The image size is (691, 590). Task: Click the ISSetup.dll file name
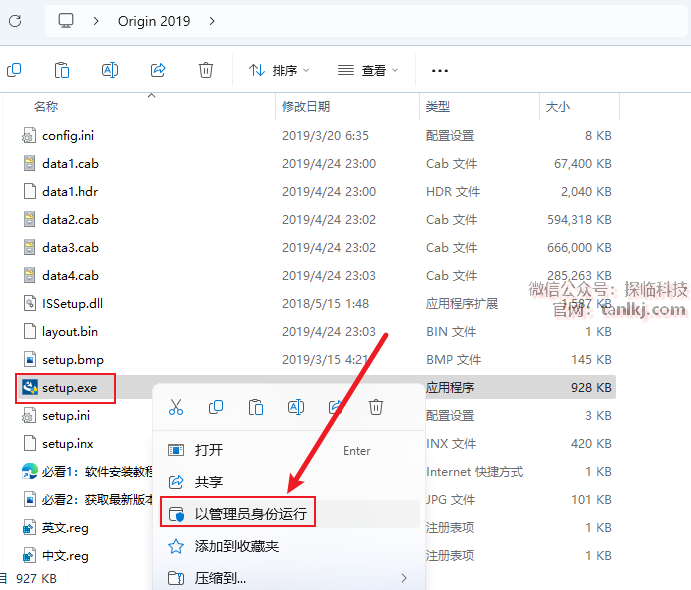(x=72, y=304)
